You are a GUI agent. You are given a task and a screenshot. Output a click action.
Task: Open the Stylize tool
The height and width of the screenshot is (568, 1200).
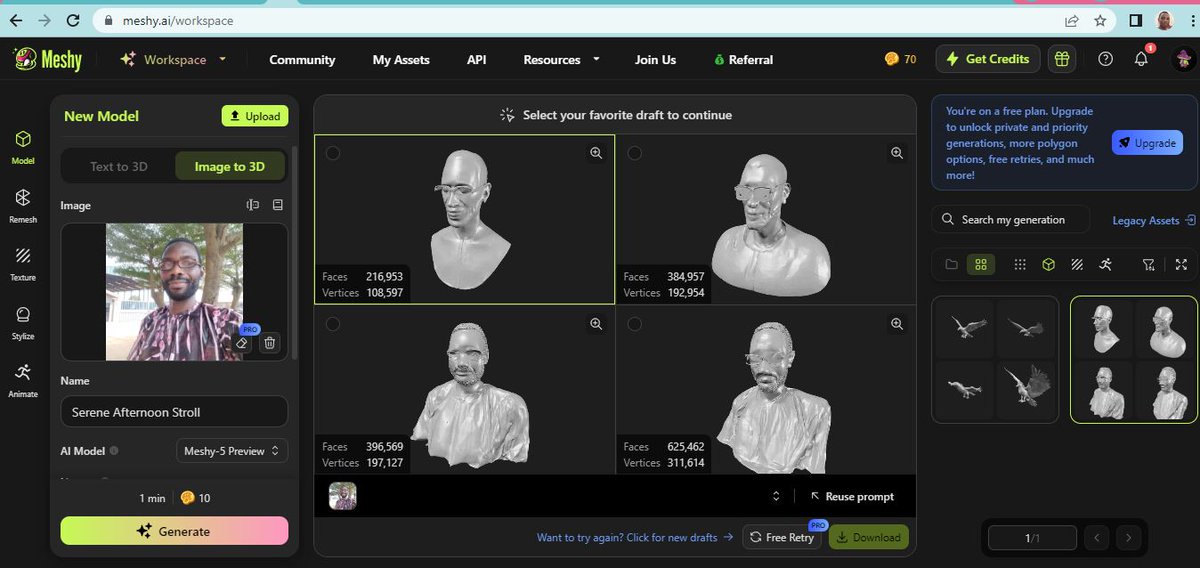coord(23,323)
